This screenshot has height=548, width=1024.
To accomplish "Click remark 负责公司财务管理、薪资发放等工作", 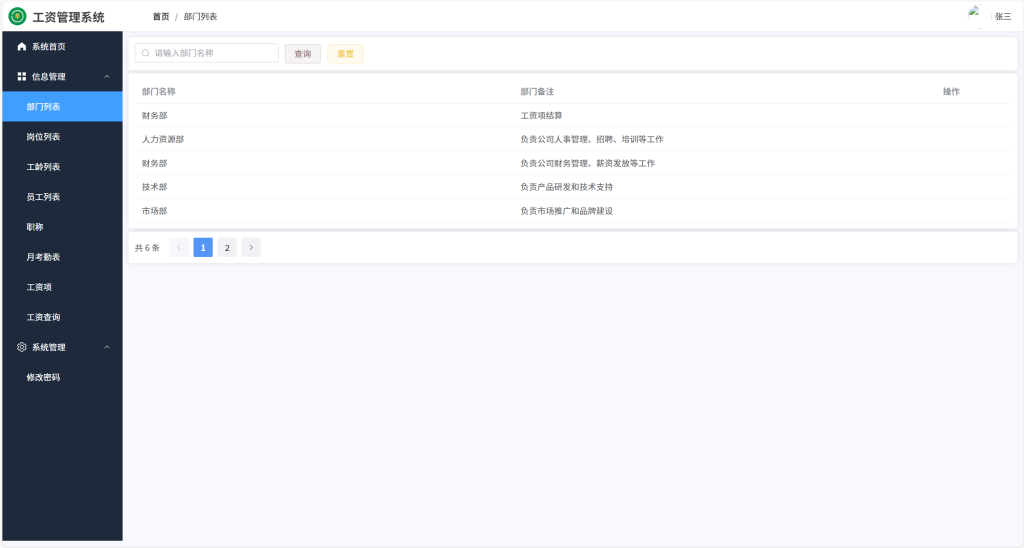I will pos(587,163).
